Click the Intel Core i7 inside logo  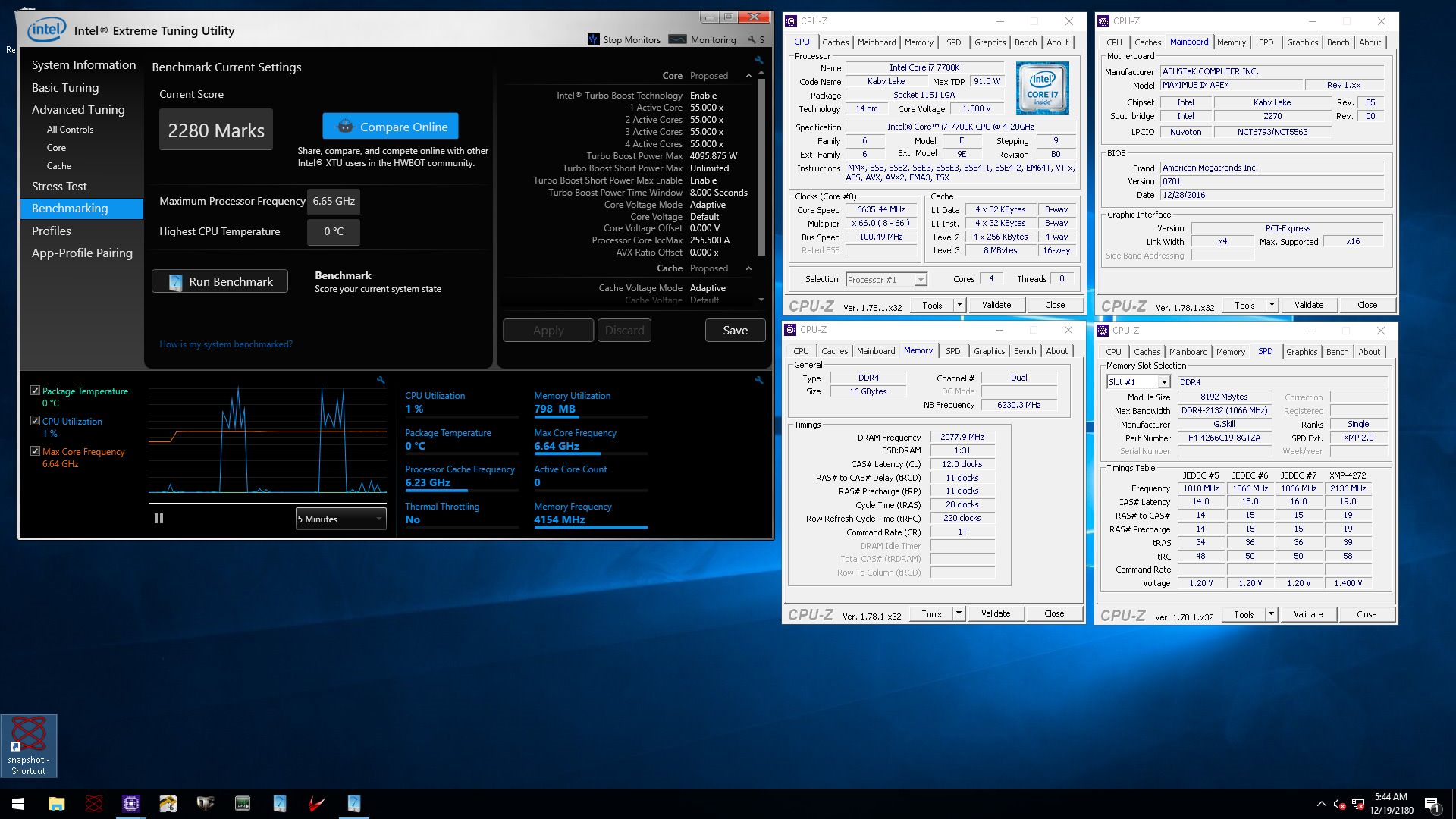pos(1042,88)
